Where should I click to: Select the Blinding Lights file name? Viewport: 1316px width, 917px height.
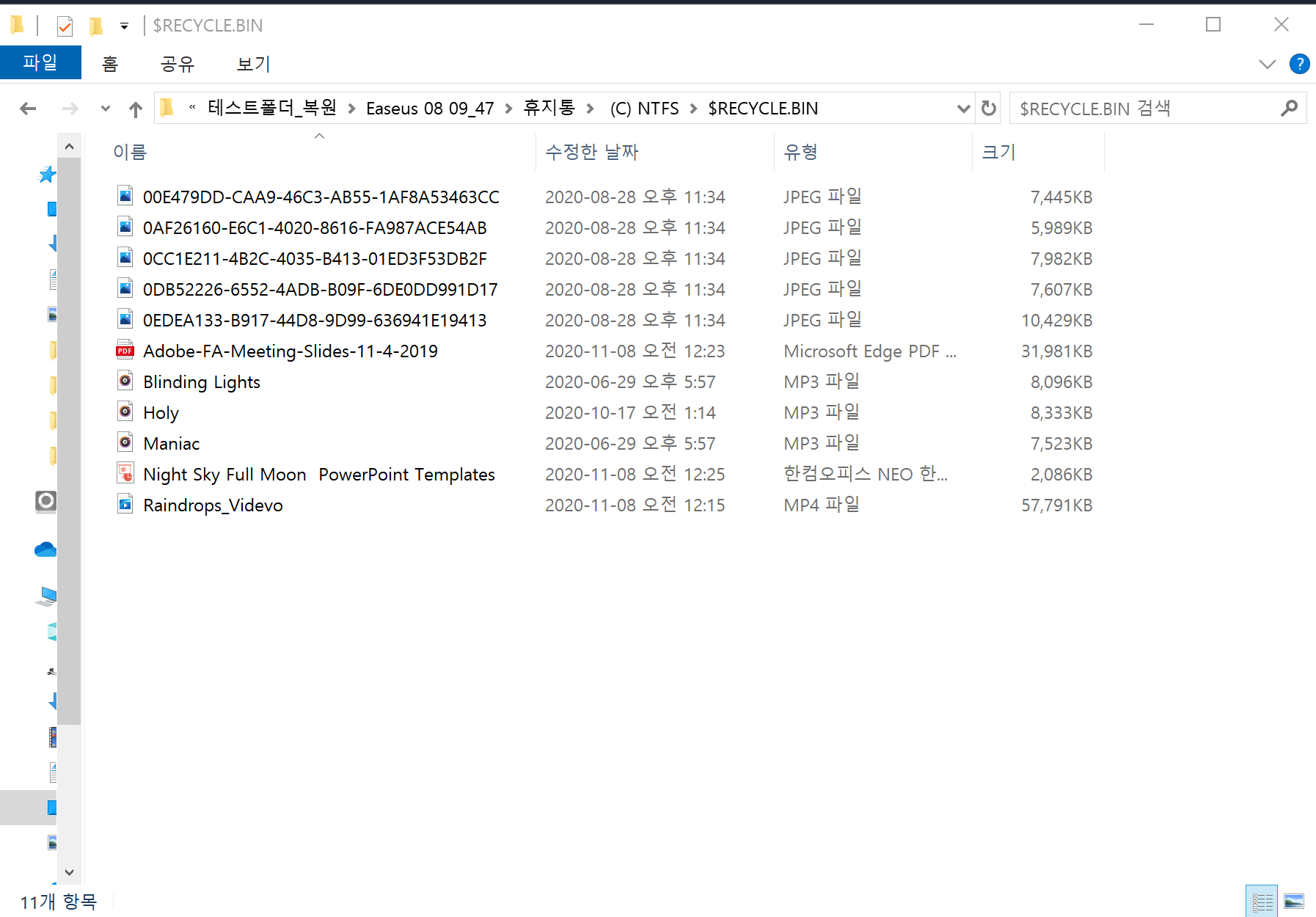pyautogui.click(x=202, y=382)
